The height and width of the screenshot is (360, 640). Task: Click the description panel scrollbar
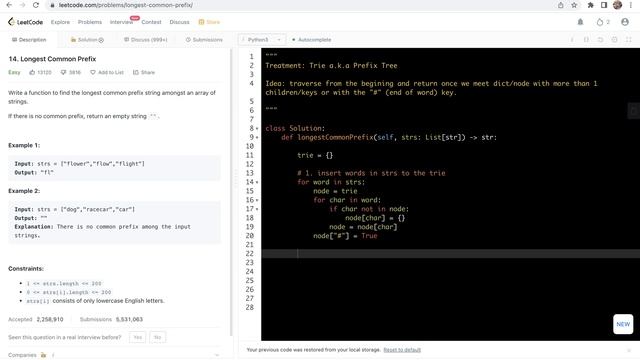231,192
